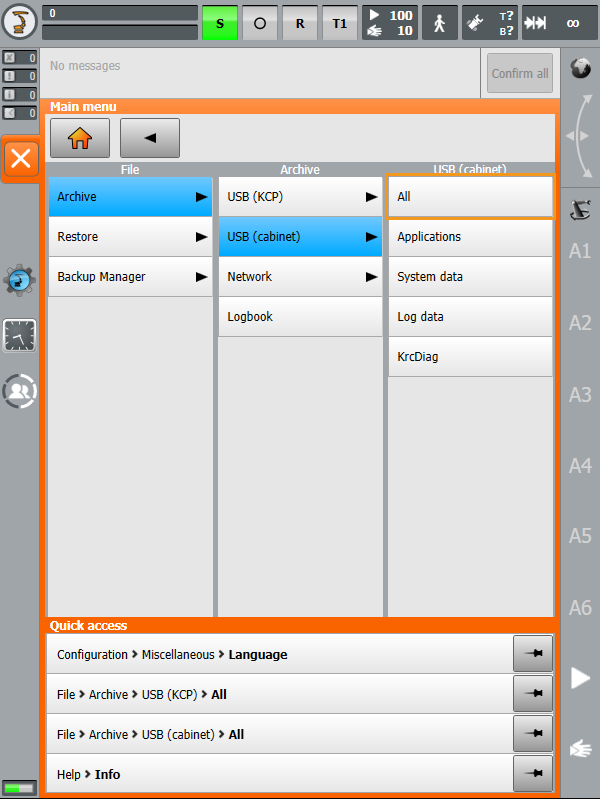Viewport: 600px width, 799px height.
Task: Pin the Language quick access entry
Action: pyautogui.click(x=533, y=654)
